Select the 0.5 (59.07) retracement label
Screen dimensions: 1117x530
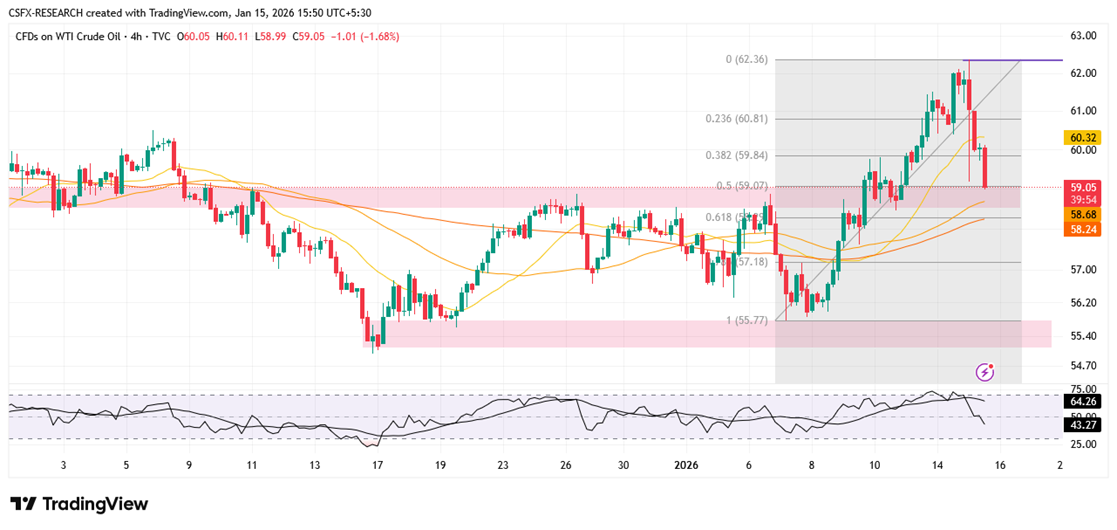[x=742, y=186]
